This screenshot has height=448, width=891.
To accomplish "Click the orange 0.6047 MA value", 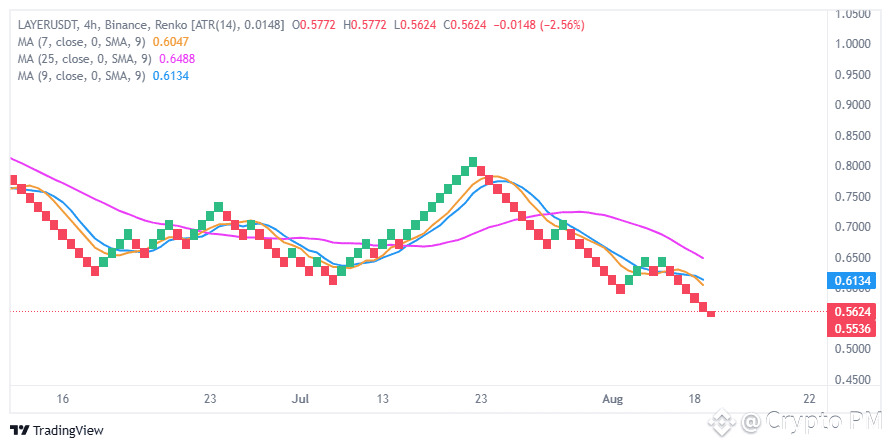I will [x=171, y=42].
